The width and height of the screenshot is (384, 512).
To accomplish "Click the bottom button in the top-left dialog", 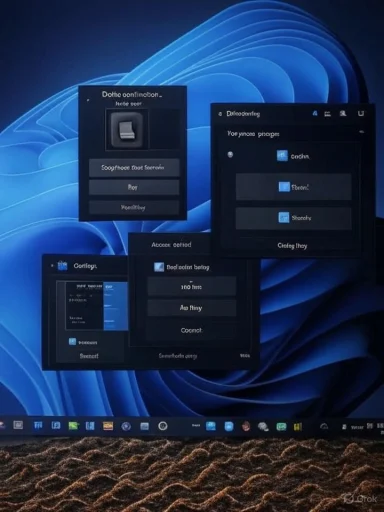I will [x=134, y=207].
